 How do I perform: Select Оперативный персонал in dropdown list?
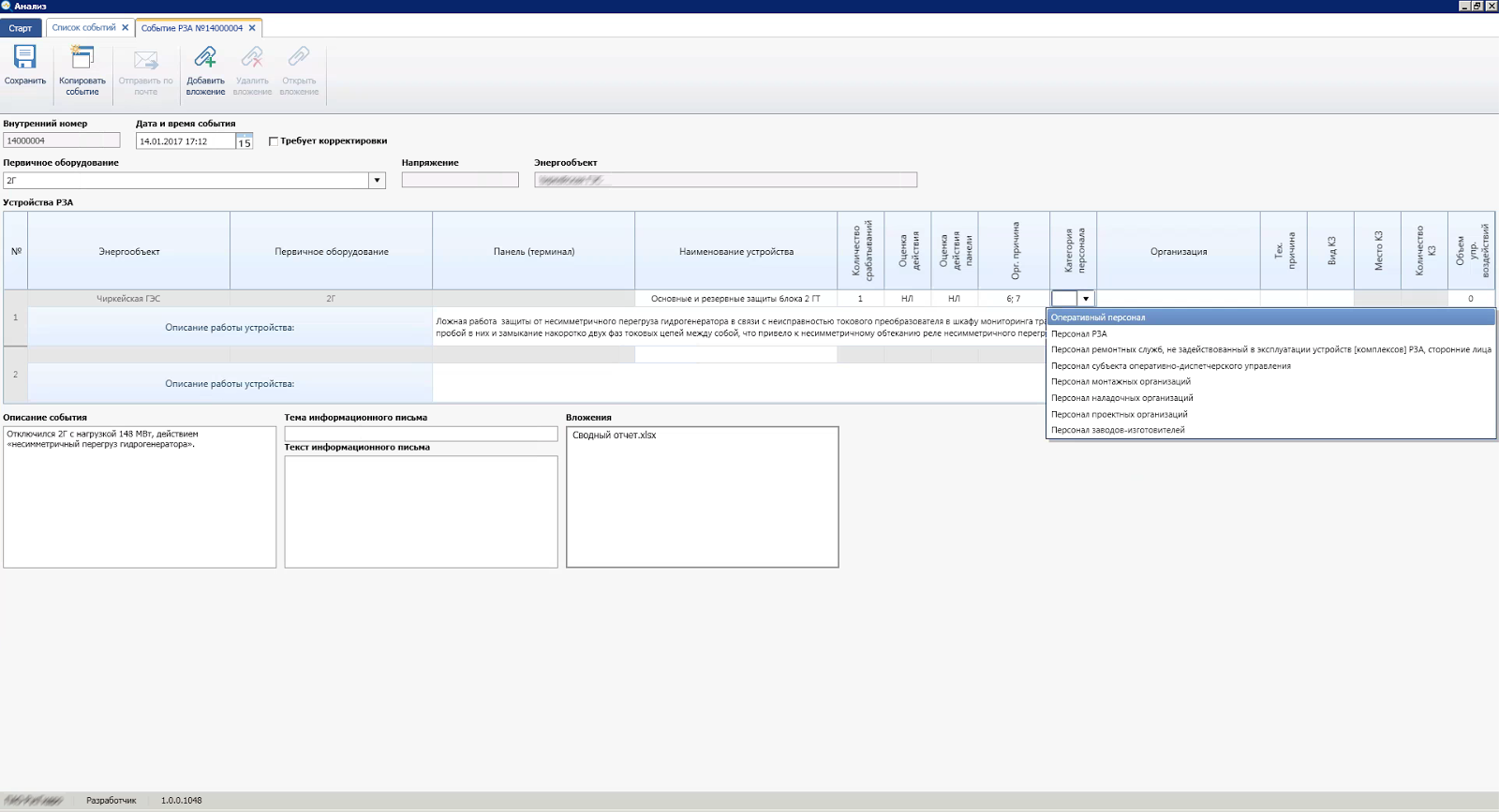pos(1270,317)
